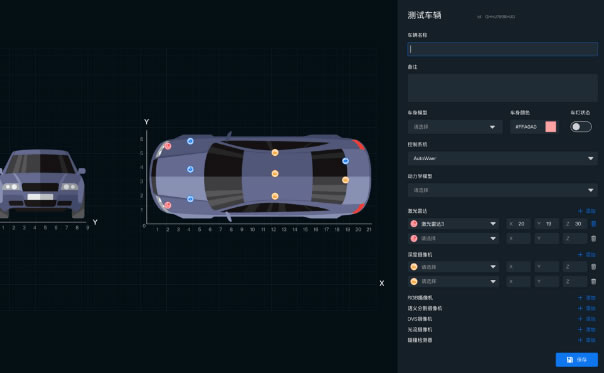This screenshot has height=373, width=604.
Task: Expand the dynamics model (动力学模型) dropdown
Action: pyautogui.click(x=503, y=190)
